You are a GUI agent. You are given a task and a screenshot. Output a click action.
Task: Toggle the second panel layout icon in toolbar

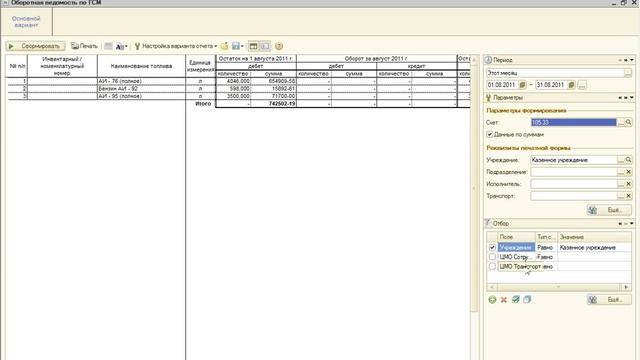265,46
